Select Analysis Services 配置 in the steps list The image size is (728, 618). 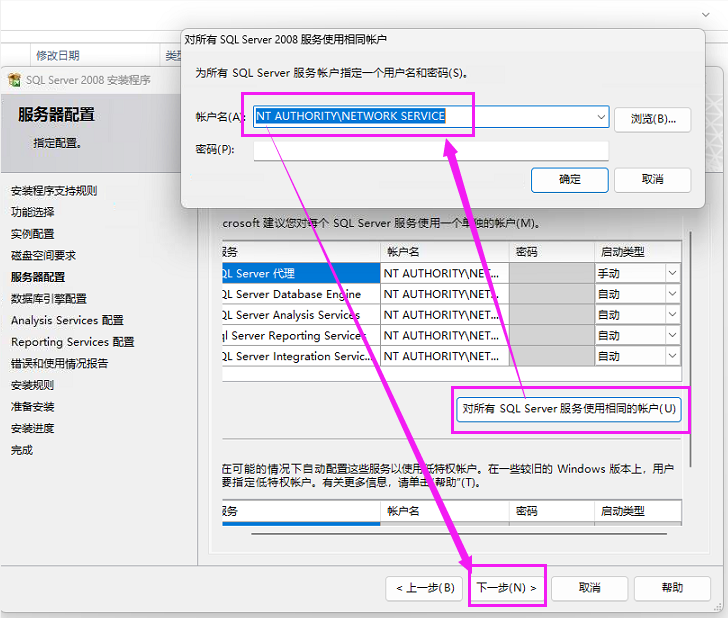click(x=67, y=320)
